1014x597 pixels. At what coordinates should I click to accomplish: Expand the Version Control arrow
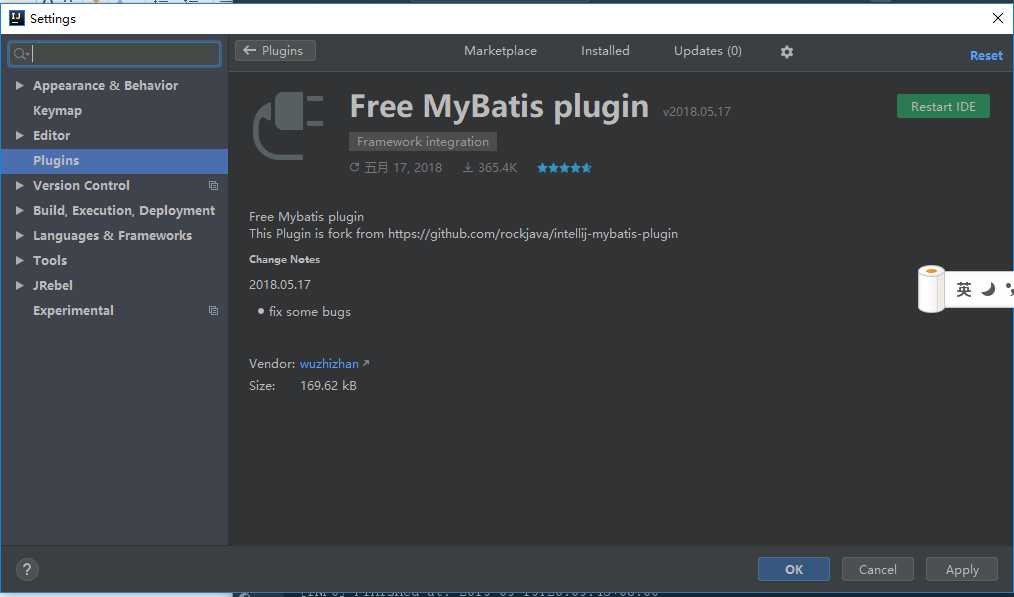[19, 186]
